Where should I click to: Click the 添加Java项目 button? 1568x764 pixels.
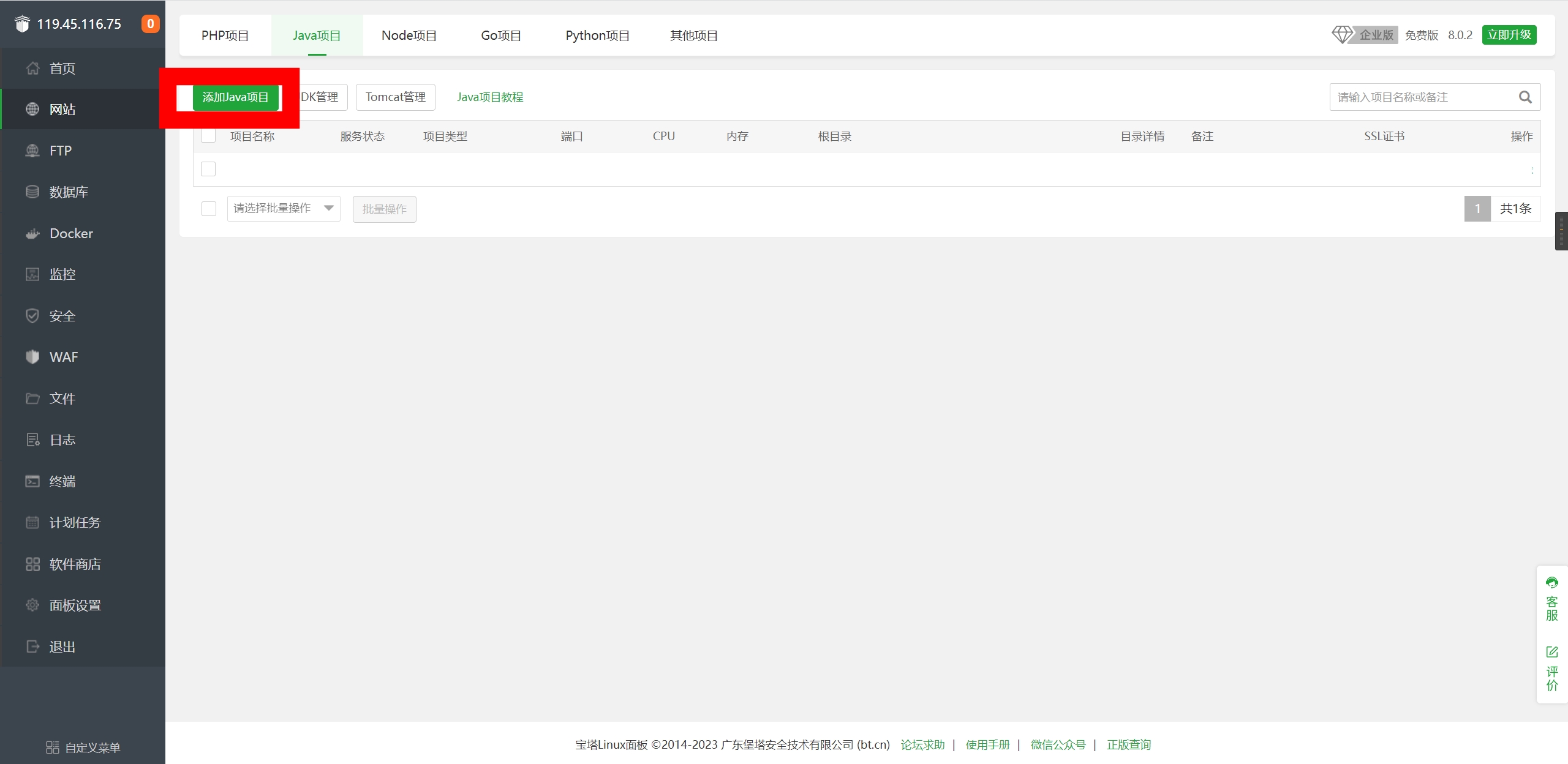point(235,97)
